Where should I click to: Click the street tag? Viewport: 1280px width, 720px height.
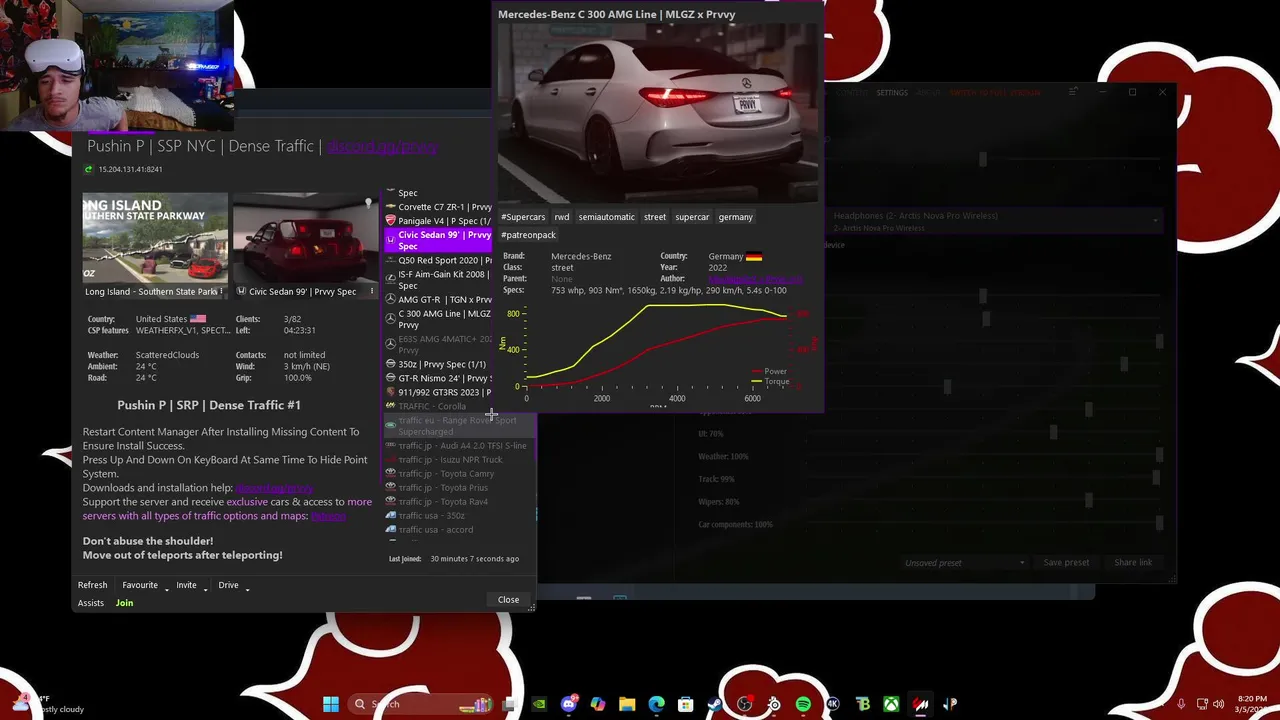(x=655, y=217)
